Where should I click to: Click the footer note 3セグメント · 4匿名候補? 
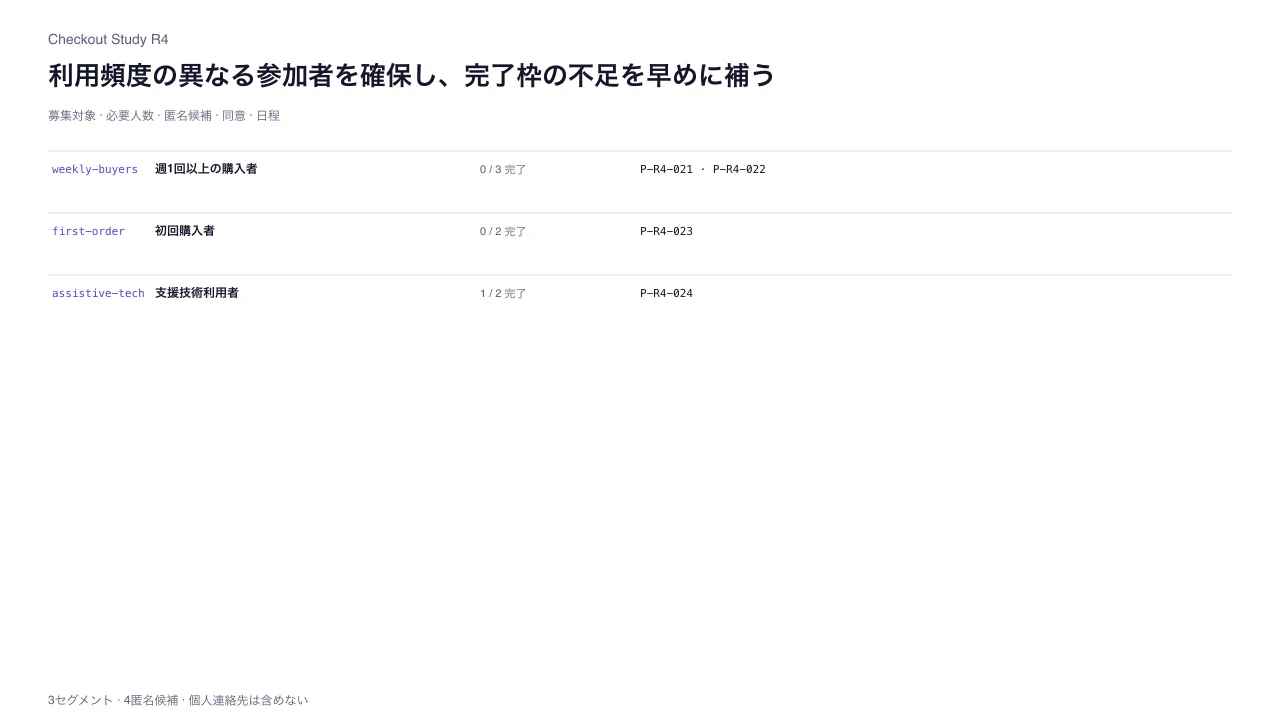point(178,700)
